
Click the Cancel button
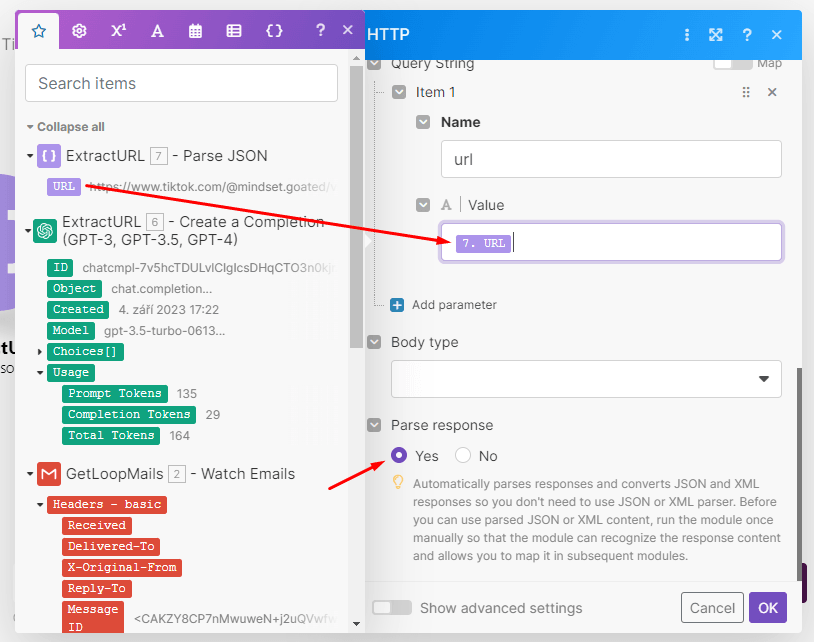click(712, 608)
